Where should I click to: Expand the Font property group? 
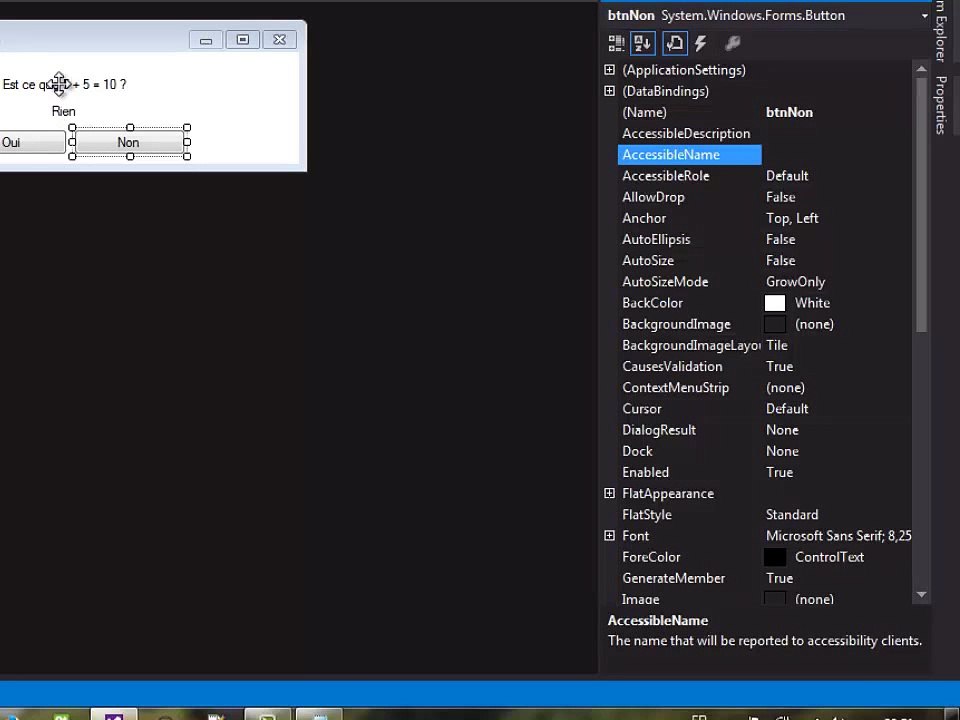click(x=609, y=536)
